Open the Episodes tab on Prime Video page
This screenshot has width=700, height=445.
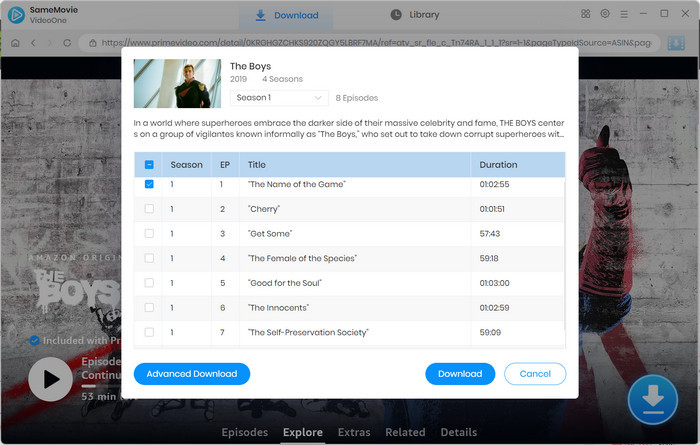coord(245,432)
